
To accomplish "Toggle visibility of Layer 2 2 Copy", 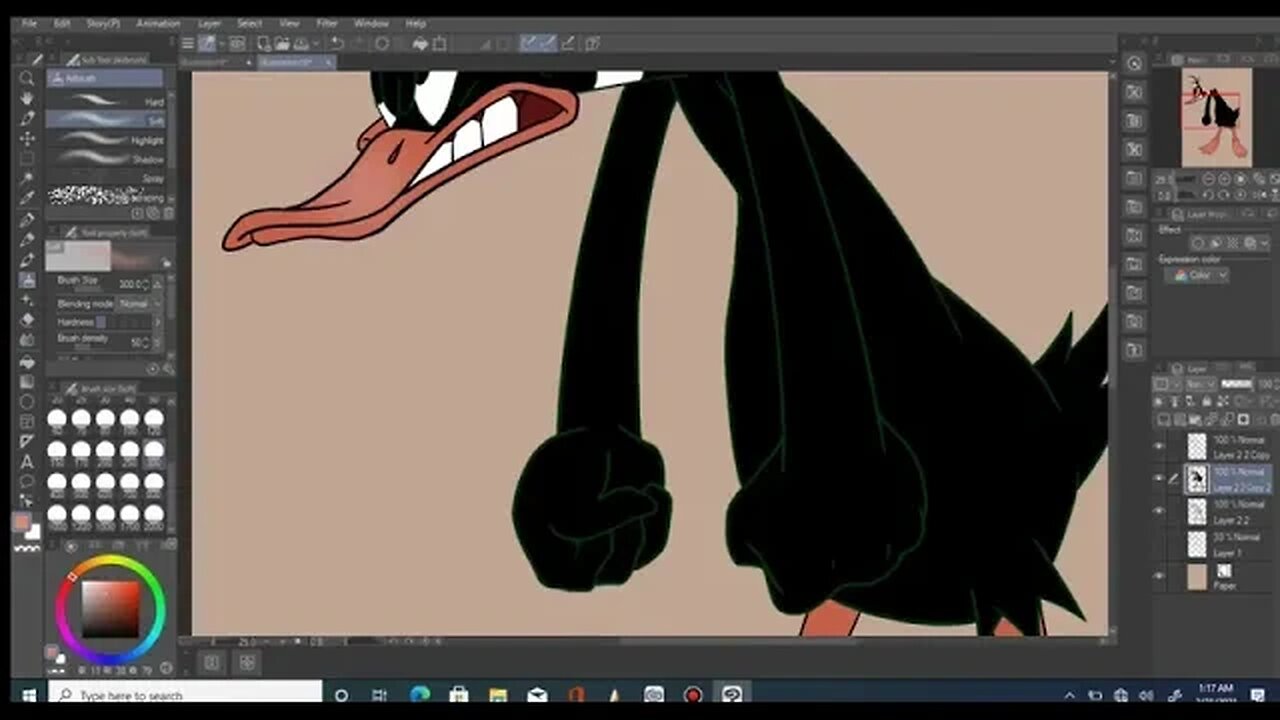I will (x=1160, y=446).
